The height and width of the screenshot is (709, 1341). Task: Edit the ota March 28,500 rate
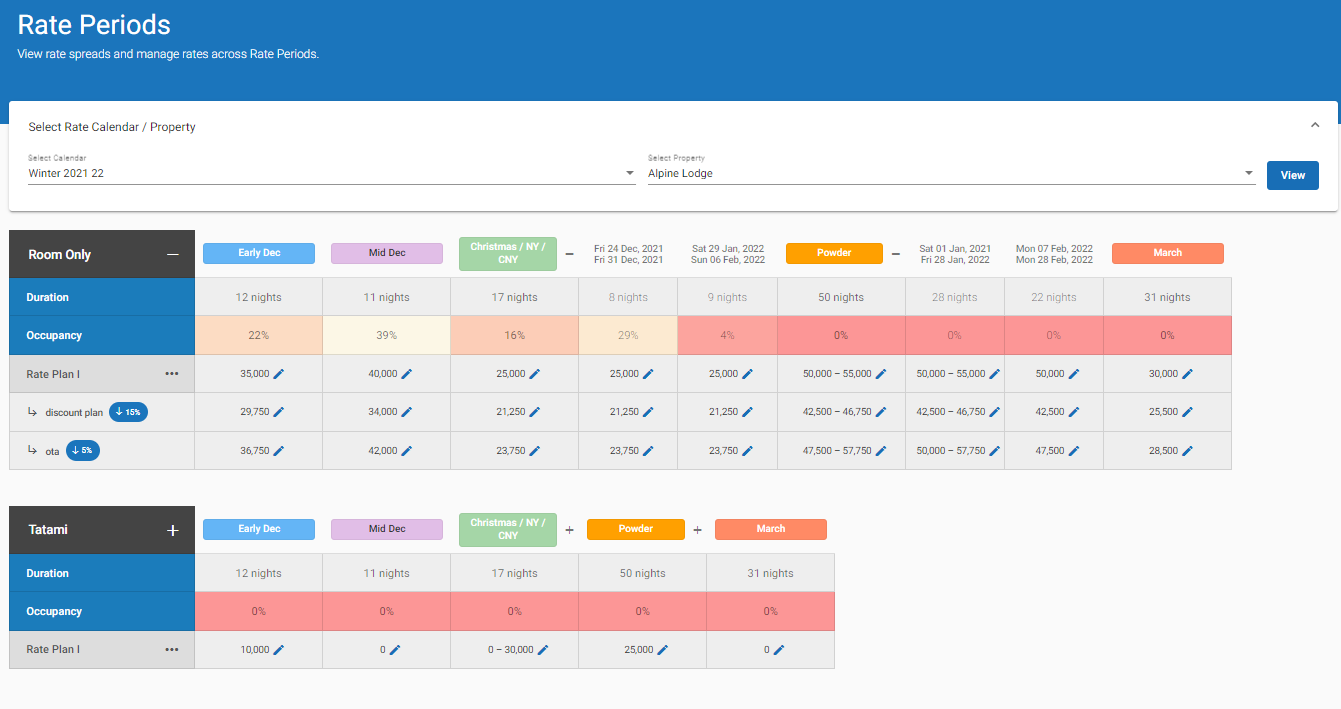[1187, 451]
